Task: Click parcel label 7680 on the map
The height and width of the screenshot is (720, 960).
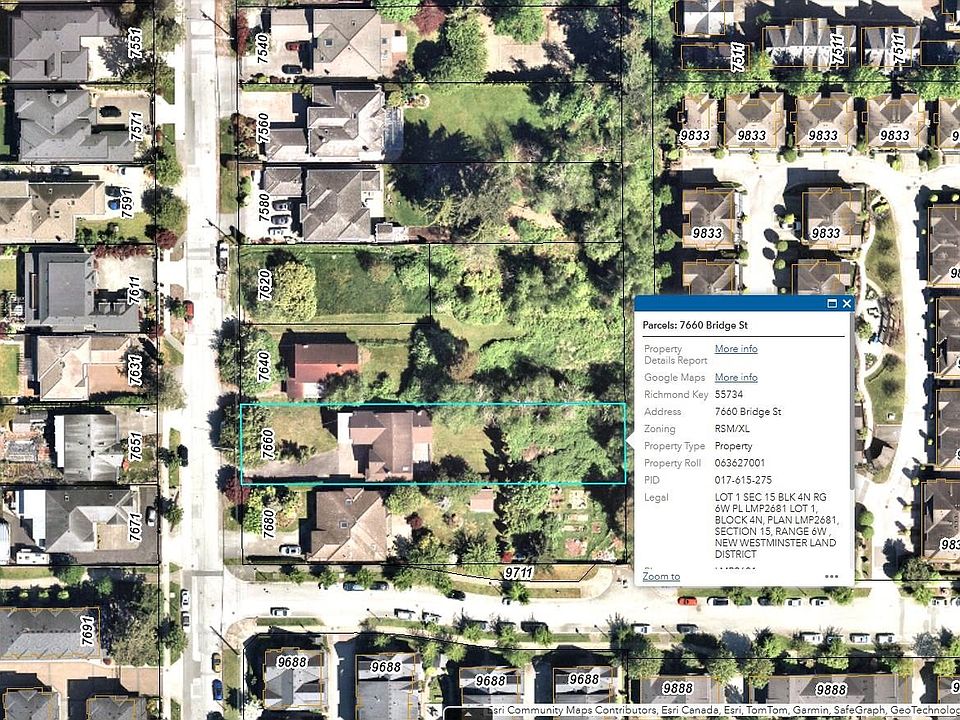Action: [x=269, y=523]
